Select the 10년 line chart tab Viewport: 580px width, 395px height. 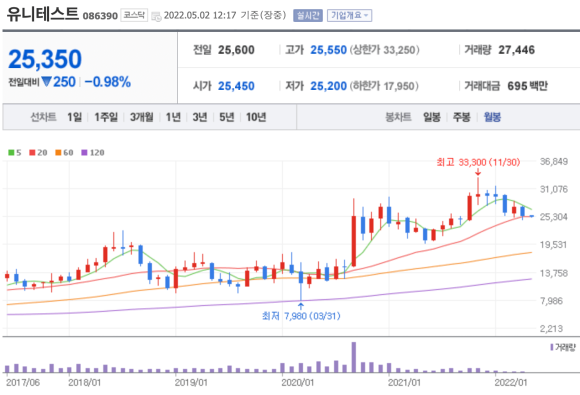[x=256, y=117]
